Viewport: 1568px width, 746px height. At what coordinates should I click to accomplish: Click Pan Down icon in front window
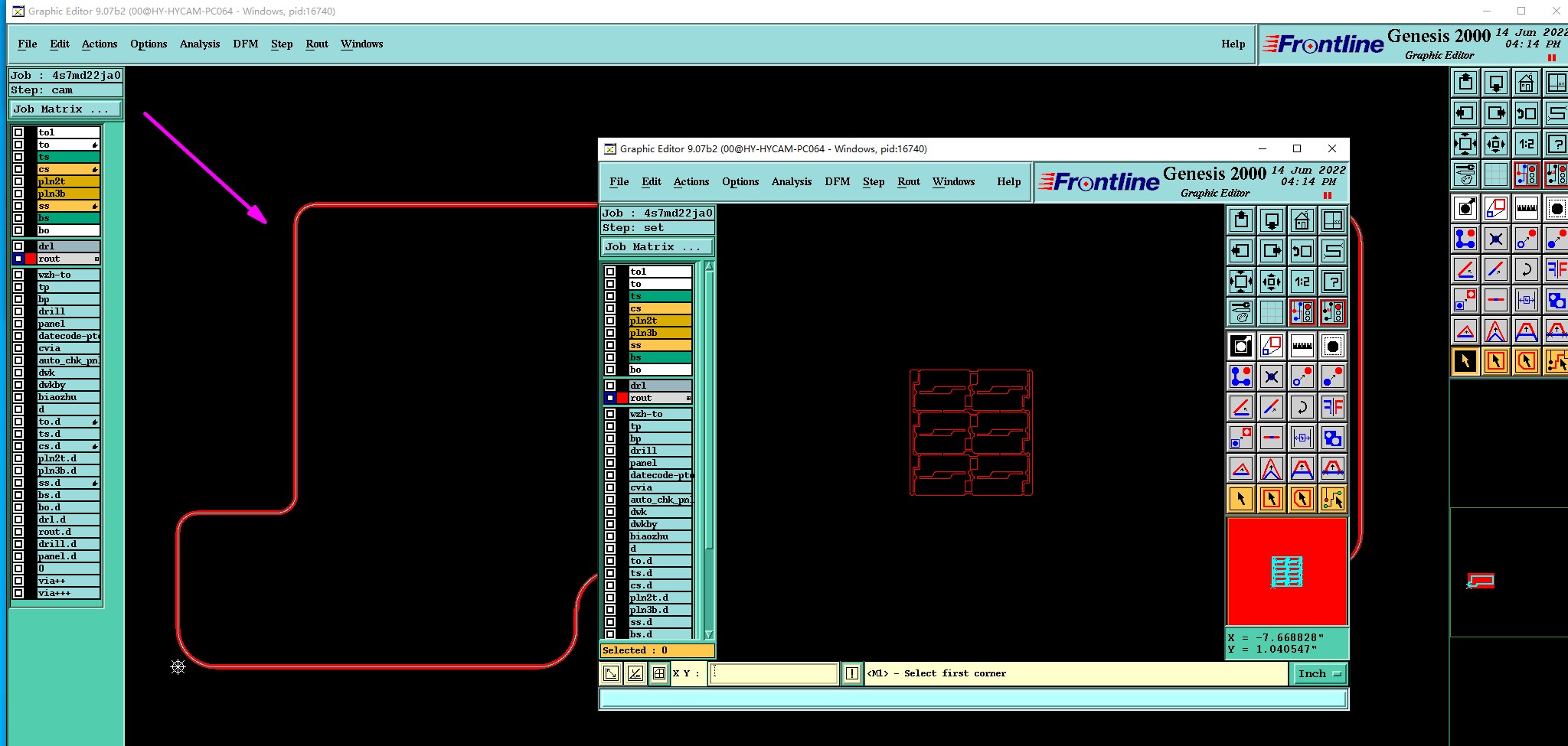coord(1272,220)
